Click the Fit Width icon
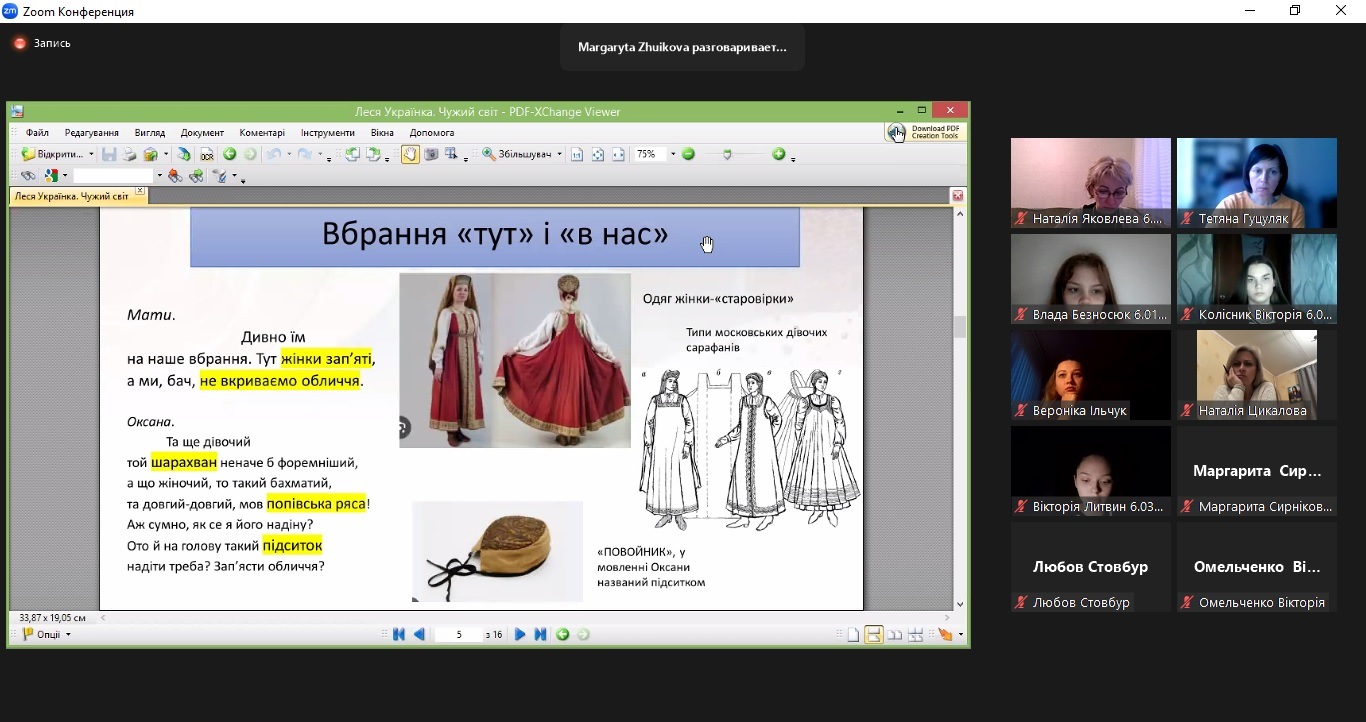The width and height of the screenshot is (1366, 722). click(618, 154)
